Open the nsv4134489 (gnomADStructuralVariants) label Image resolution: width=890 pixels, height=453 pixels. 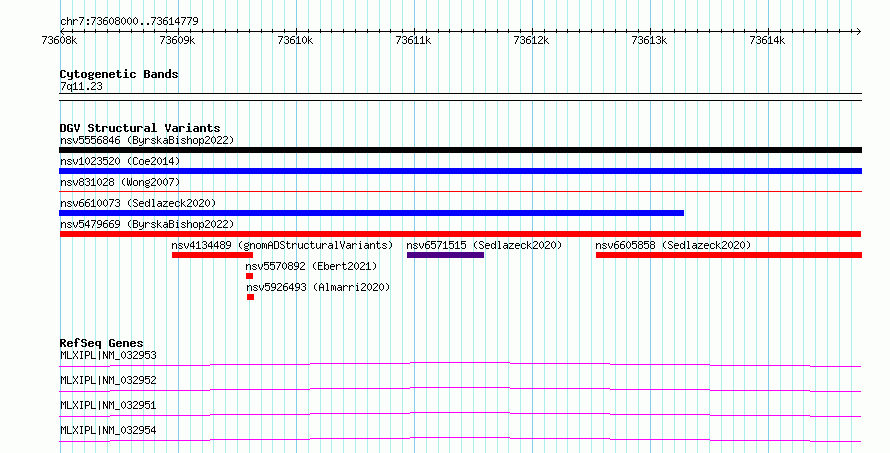(x=282, y=245)
